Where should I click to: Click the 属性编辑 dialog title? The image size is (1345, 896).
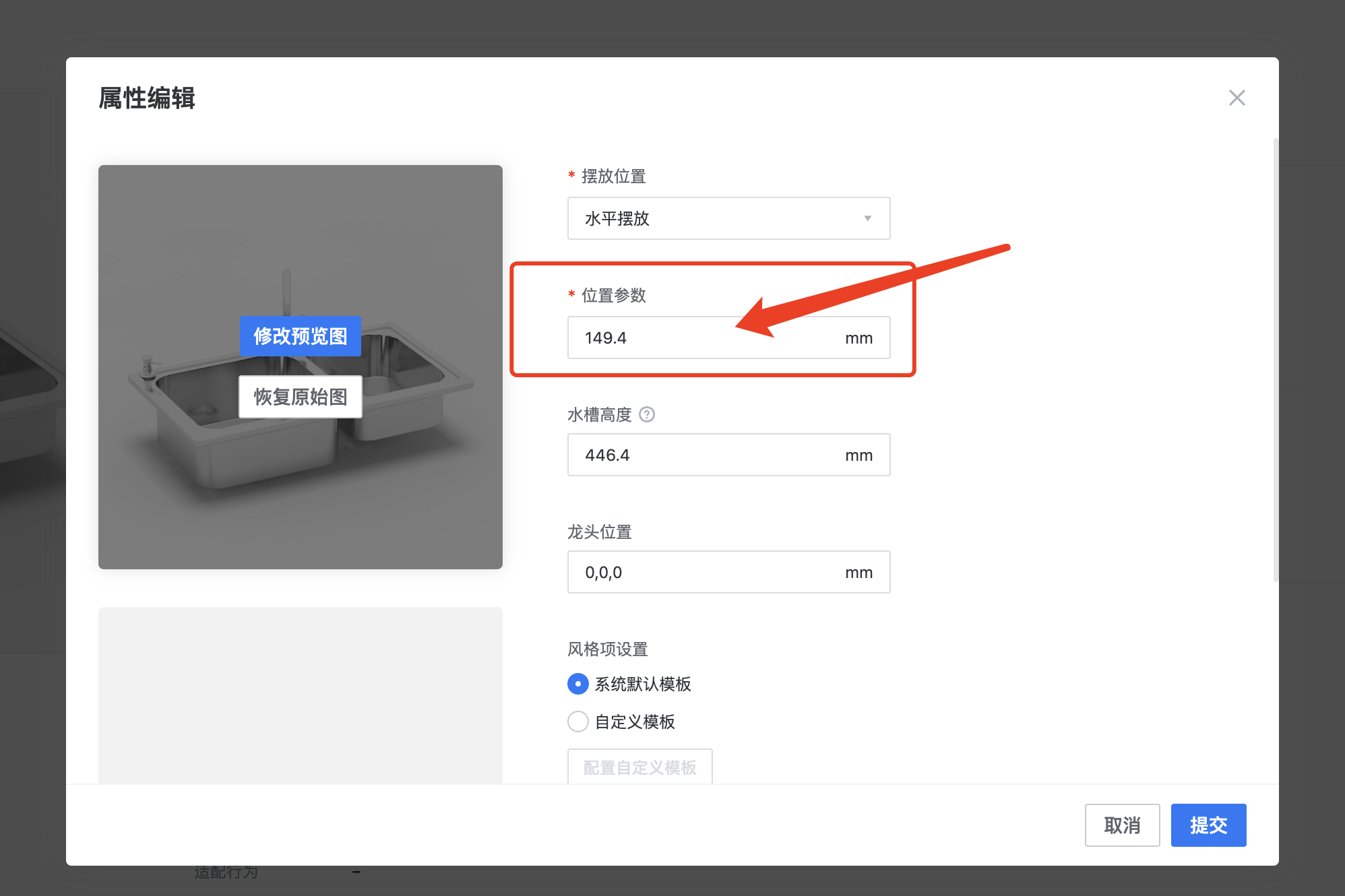147,98
